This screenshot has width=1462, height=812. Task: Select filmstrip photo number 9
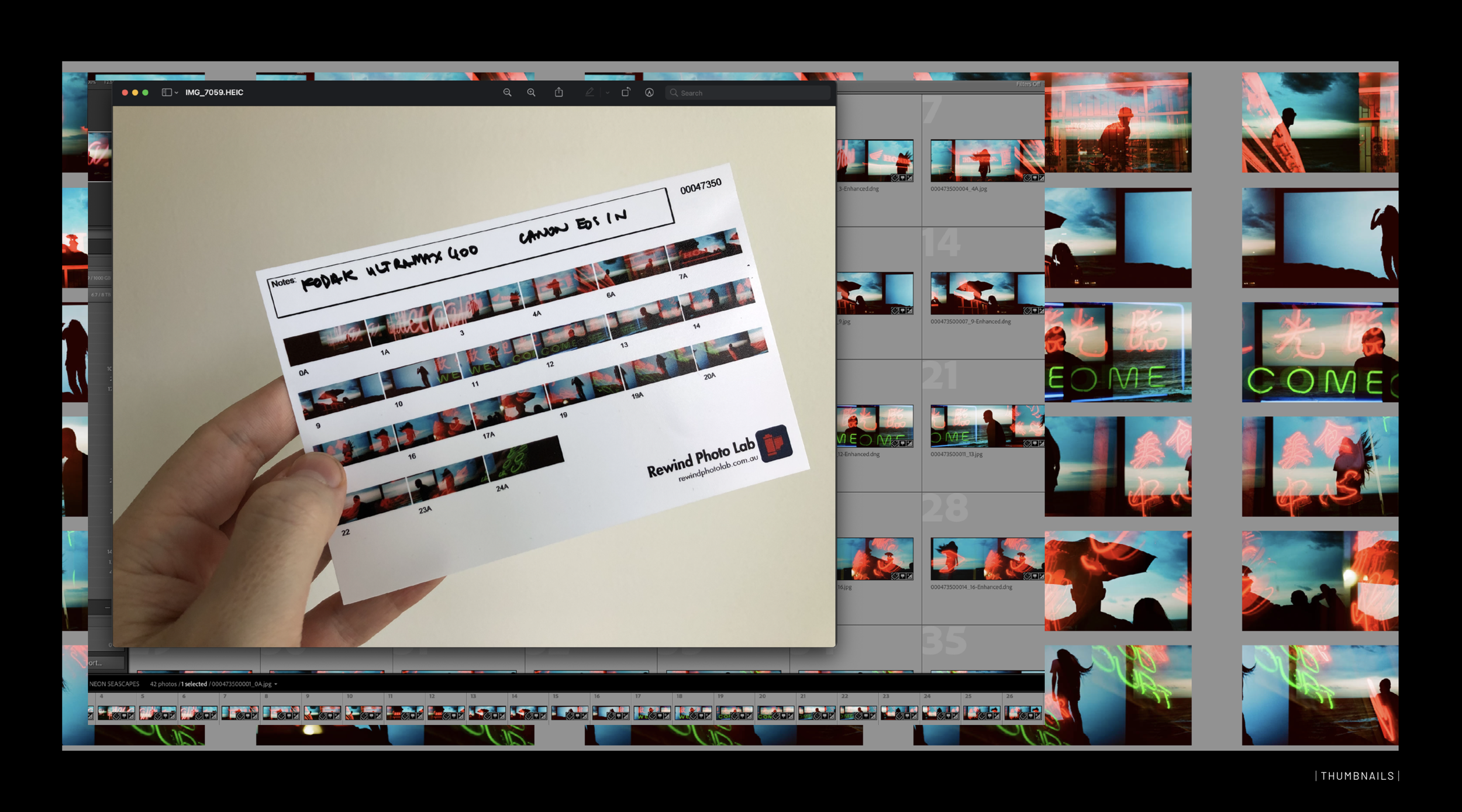point(322,713)
